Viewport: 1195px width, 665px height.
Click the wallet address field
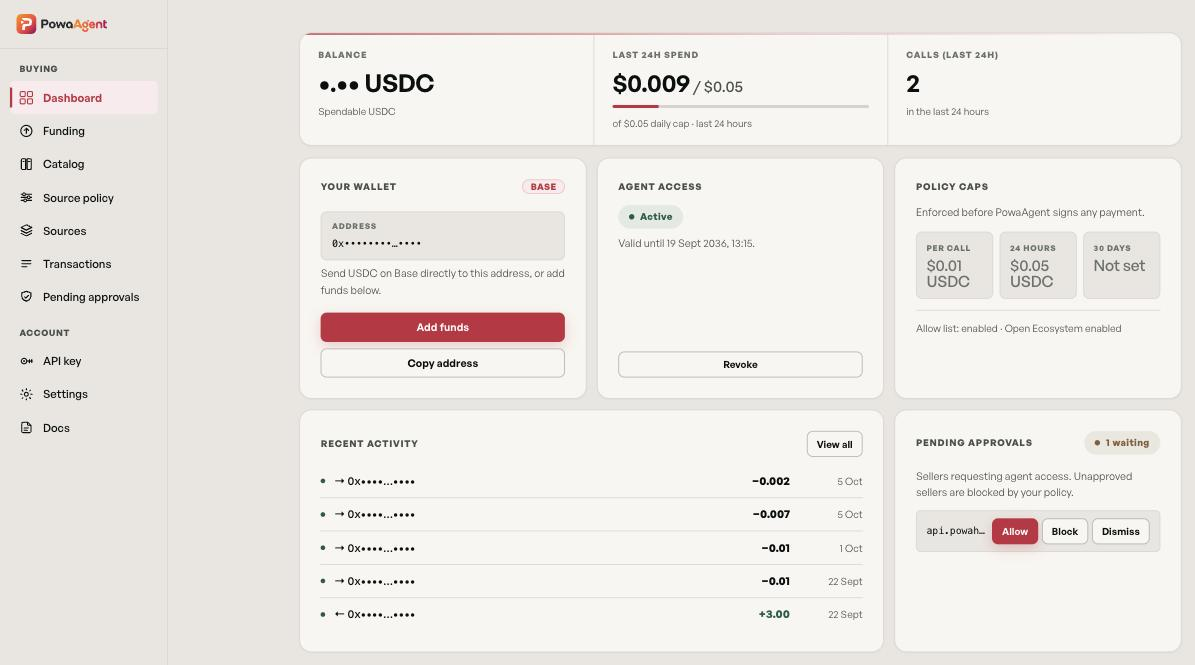442,235
